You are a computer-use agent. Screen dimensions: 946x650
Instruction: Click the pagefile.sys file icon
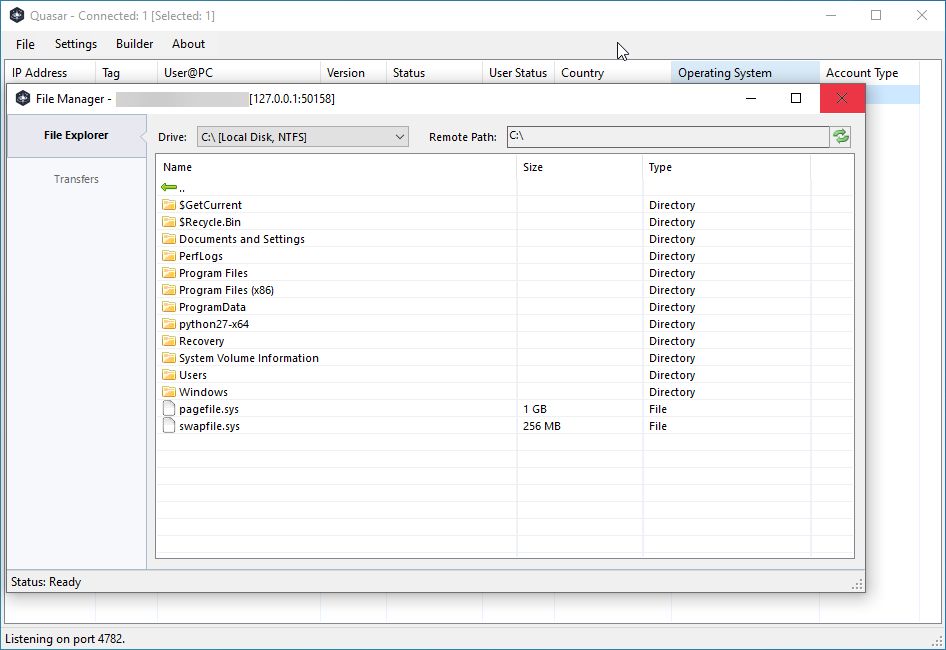click(169, 408)
